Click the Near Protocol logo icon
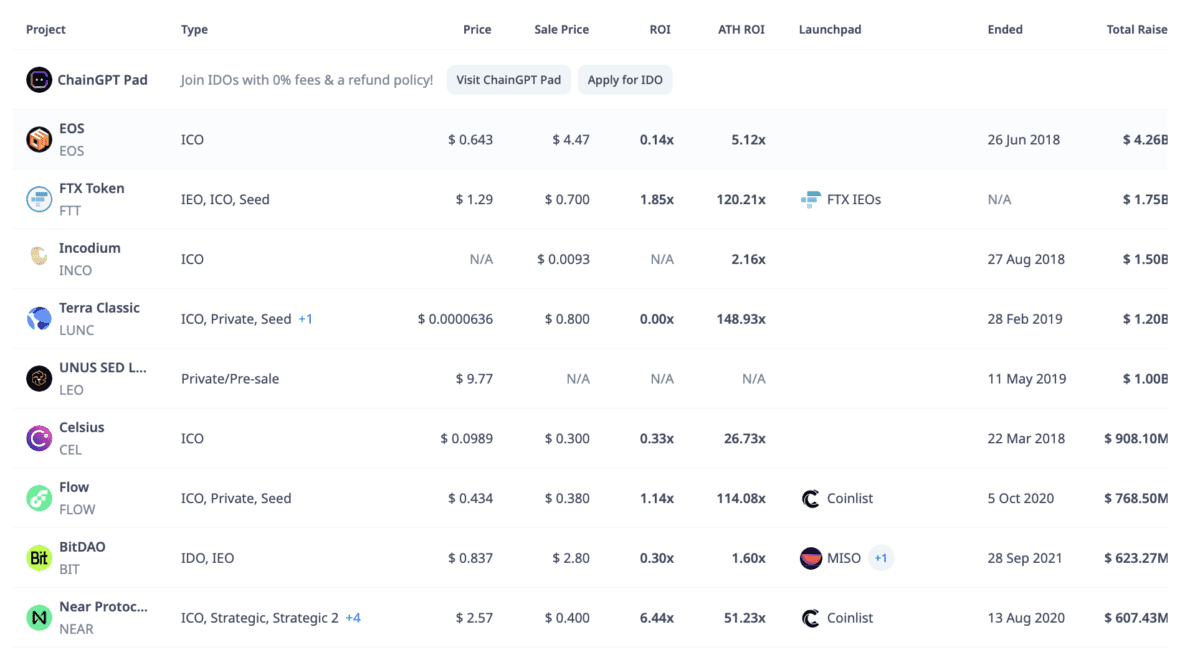 click(x=39, y=618)
